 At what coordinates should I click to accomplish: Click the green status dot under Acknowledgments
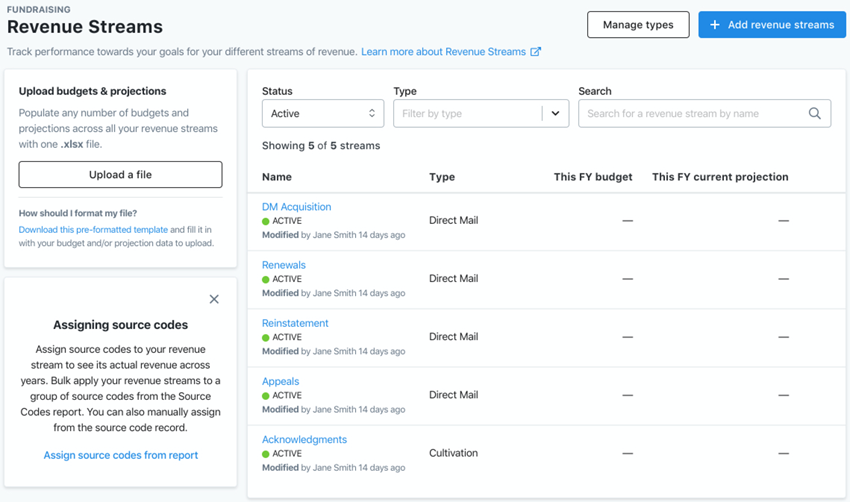coord(266,454)
